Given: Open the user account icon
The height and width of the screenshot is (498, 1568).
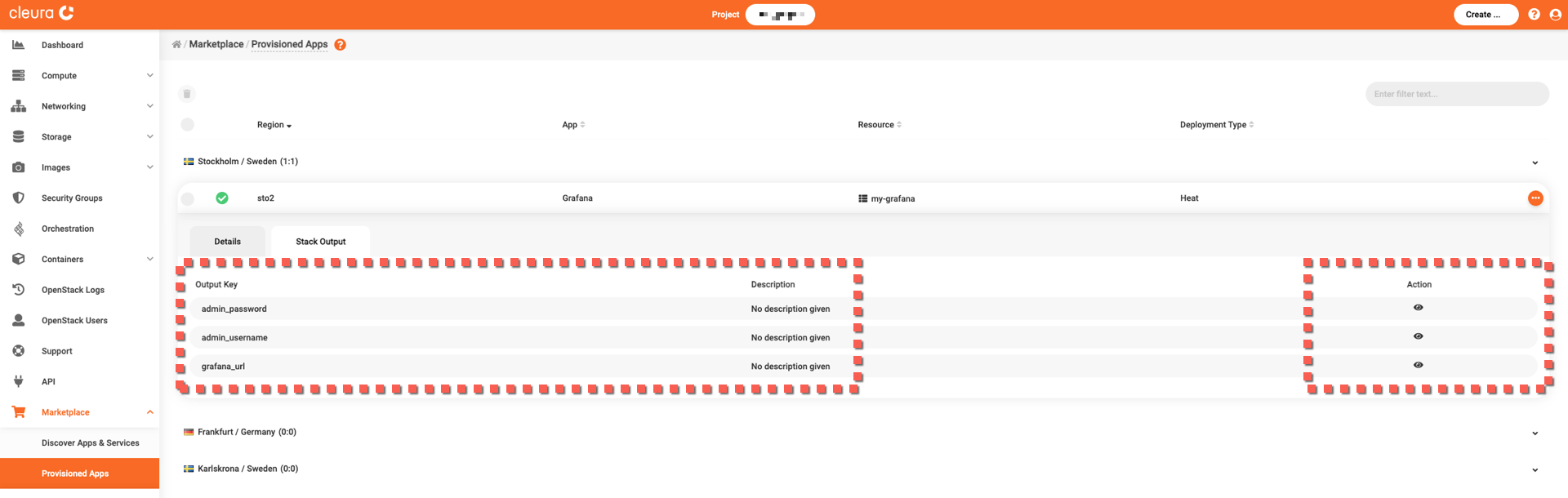Looking at the screenshot, I should 1555,15.
